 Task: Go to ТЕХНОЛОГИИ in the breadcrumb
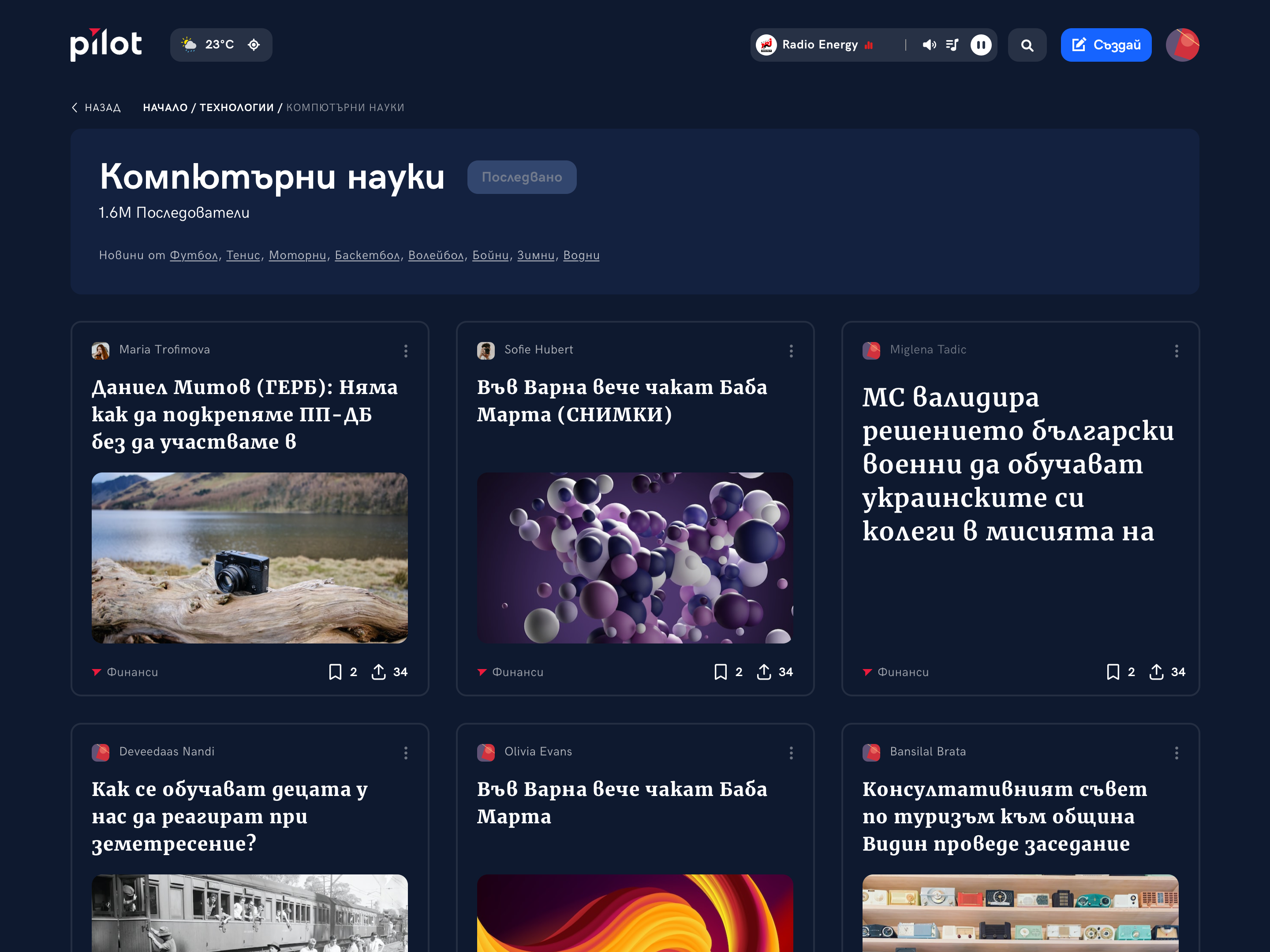tap(236, 107)
